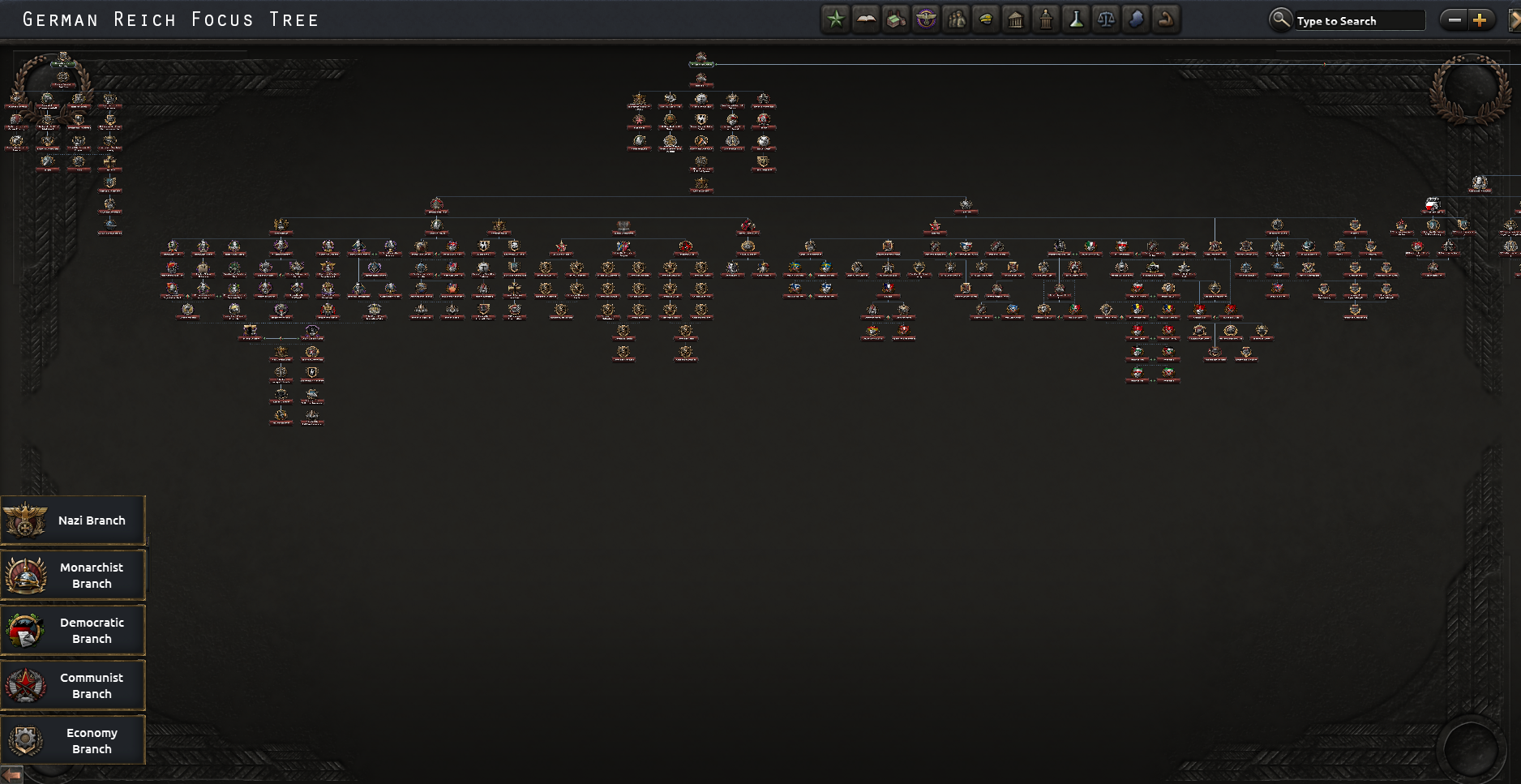Zoom out with the minus button
This screenshot has width=1521, height=784.
[x=1455, y=20]
